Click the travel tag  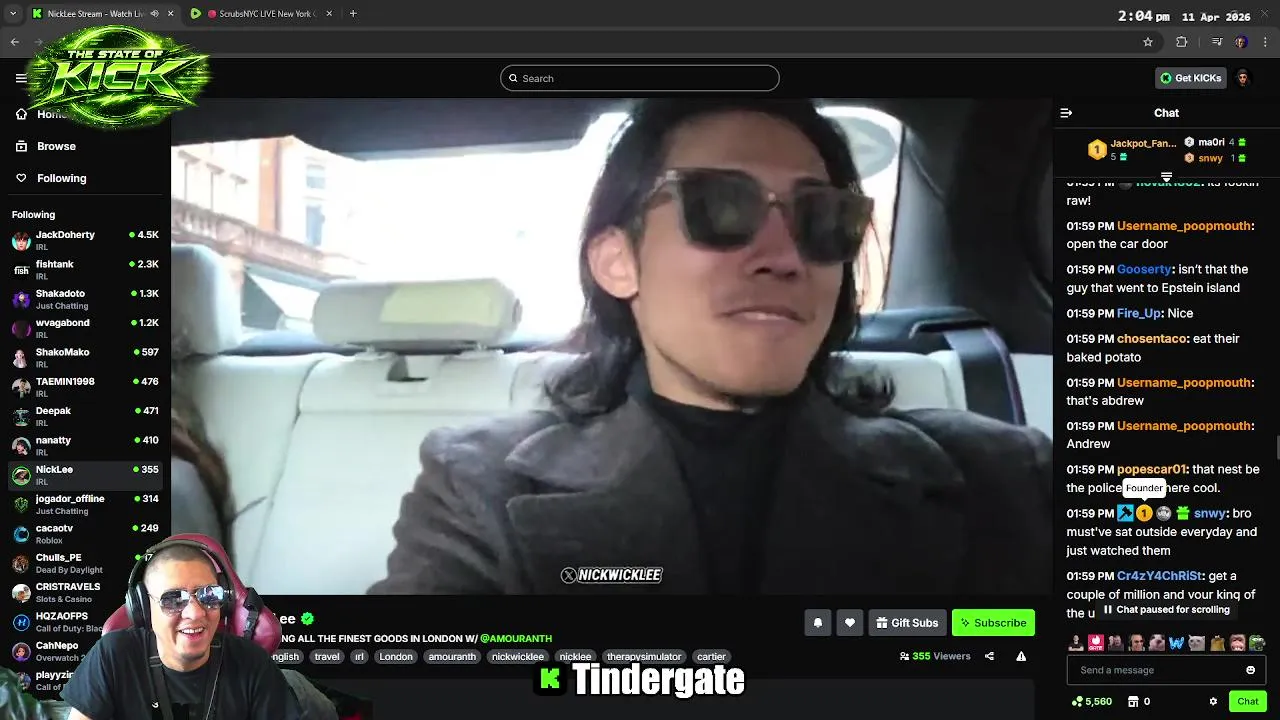pos(327,657)
